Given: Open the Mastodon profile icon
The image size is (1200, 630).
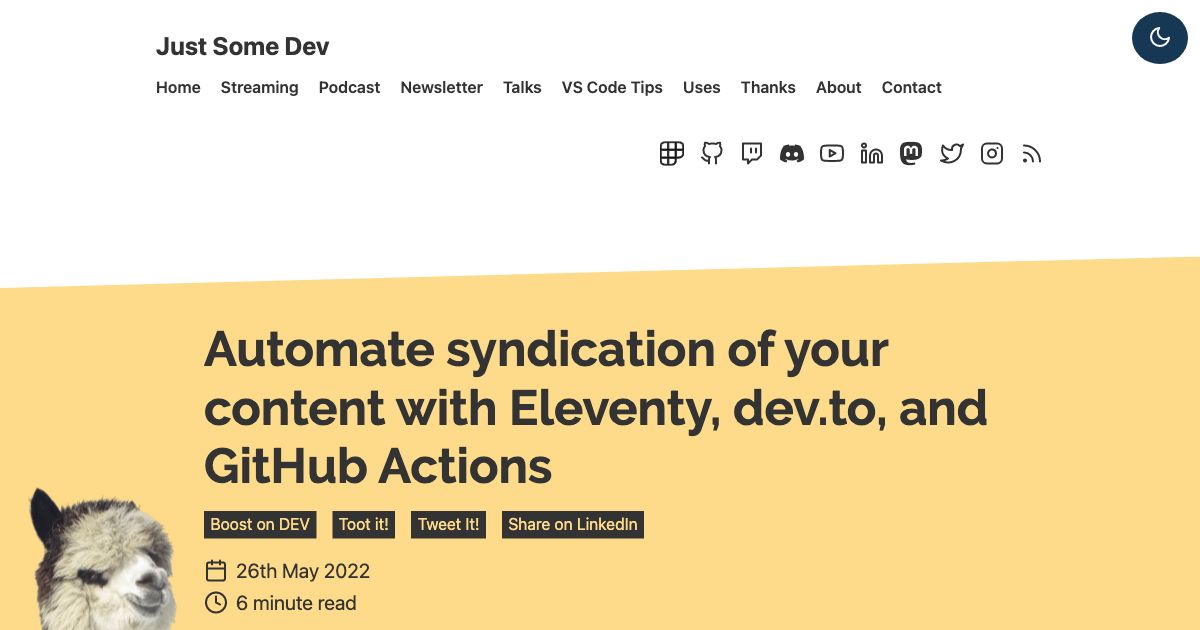Looking at the screenshot, I should 911,153.
